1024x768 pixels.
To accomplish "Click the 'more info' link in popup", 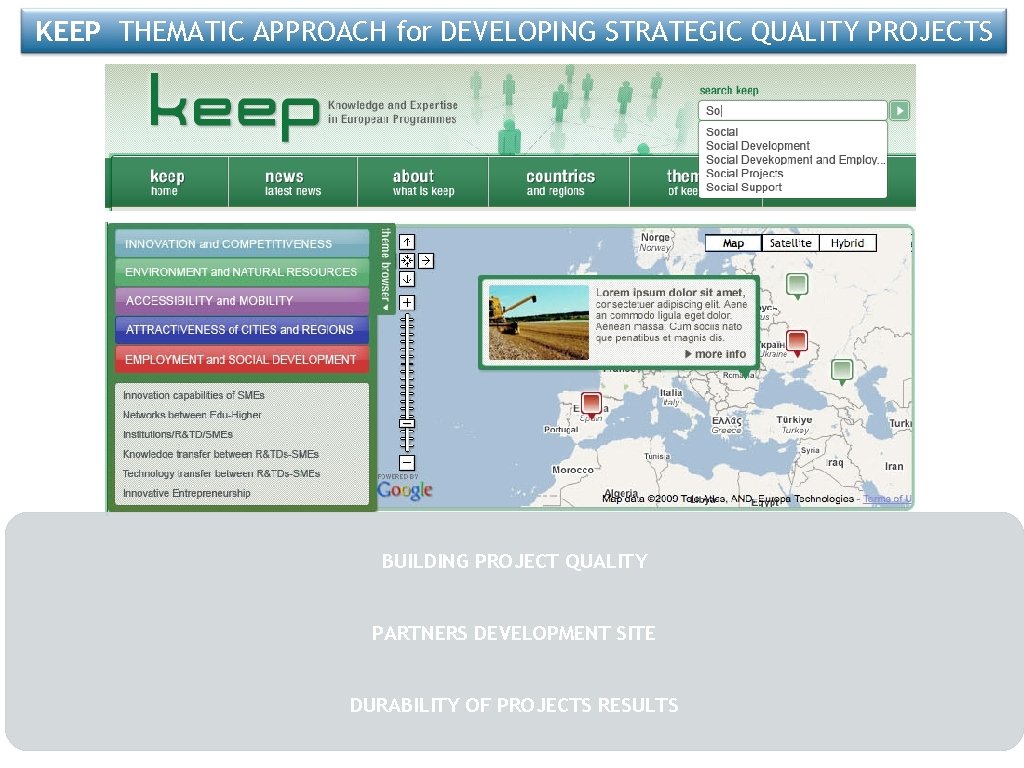I will 716,354.
